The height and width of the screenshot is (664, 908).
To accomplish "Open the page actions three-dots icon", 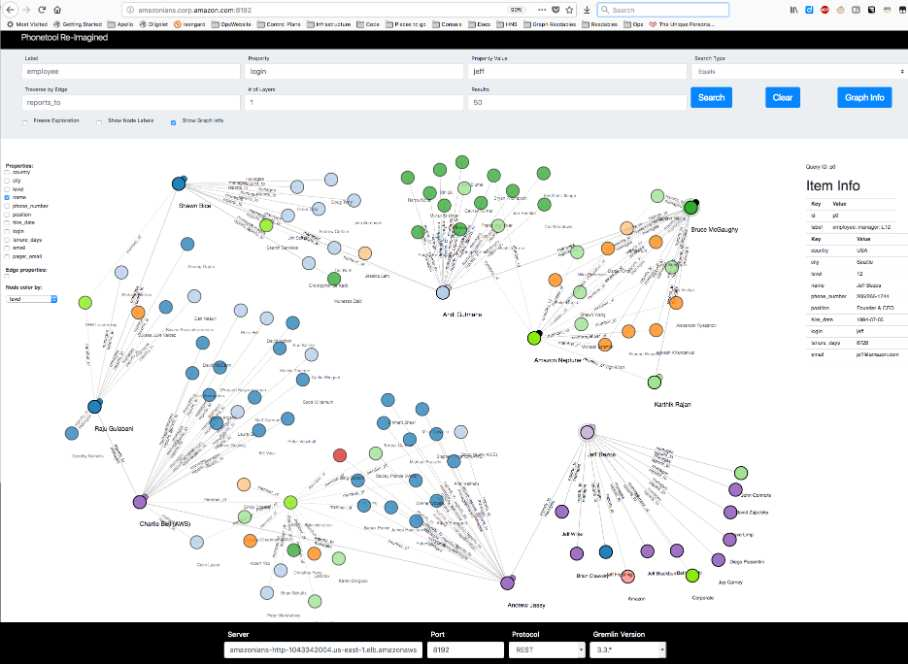I will click(542, 10).
